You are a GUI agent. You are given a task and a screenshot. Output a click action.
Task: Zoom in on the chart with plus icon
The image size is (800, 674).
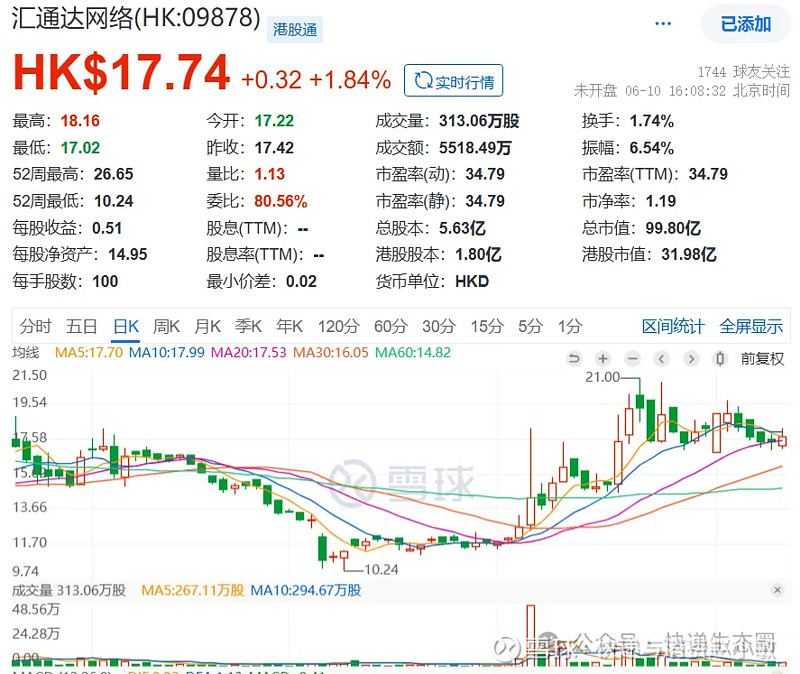tap(602, 358)
